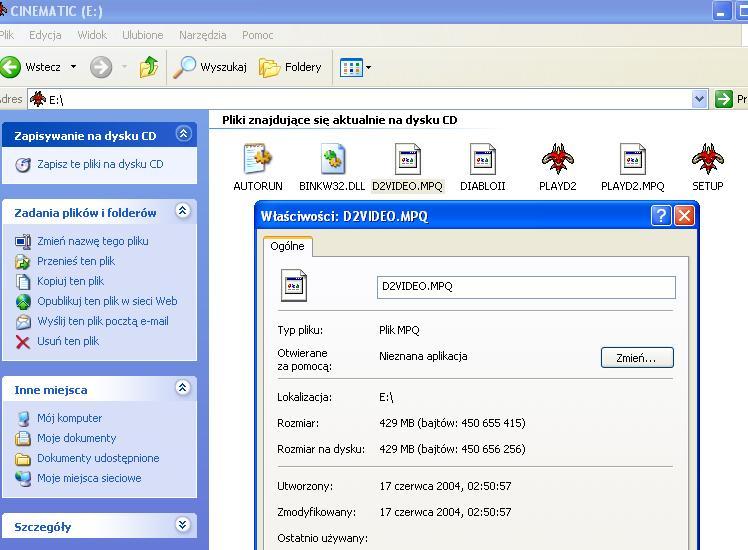
Task: Click the Zmień... button
Action: [x=637, y=358]
